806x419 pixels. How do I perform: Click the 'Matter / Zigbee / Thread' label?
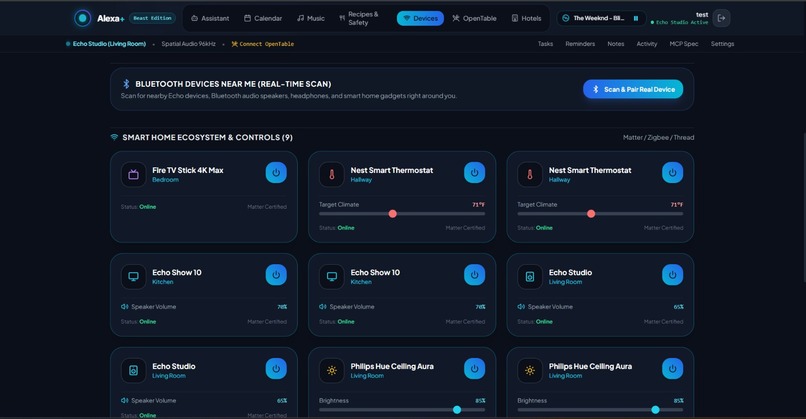pyautogui.click(x=658, y=137)
